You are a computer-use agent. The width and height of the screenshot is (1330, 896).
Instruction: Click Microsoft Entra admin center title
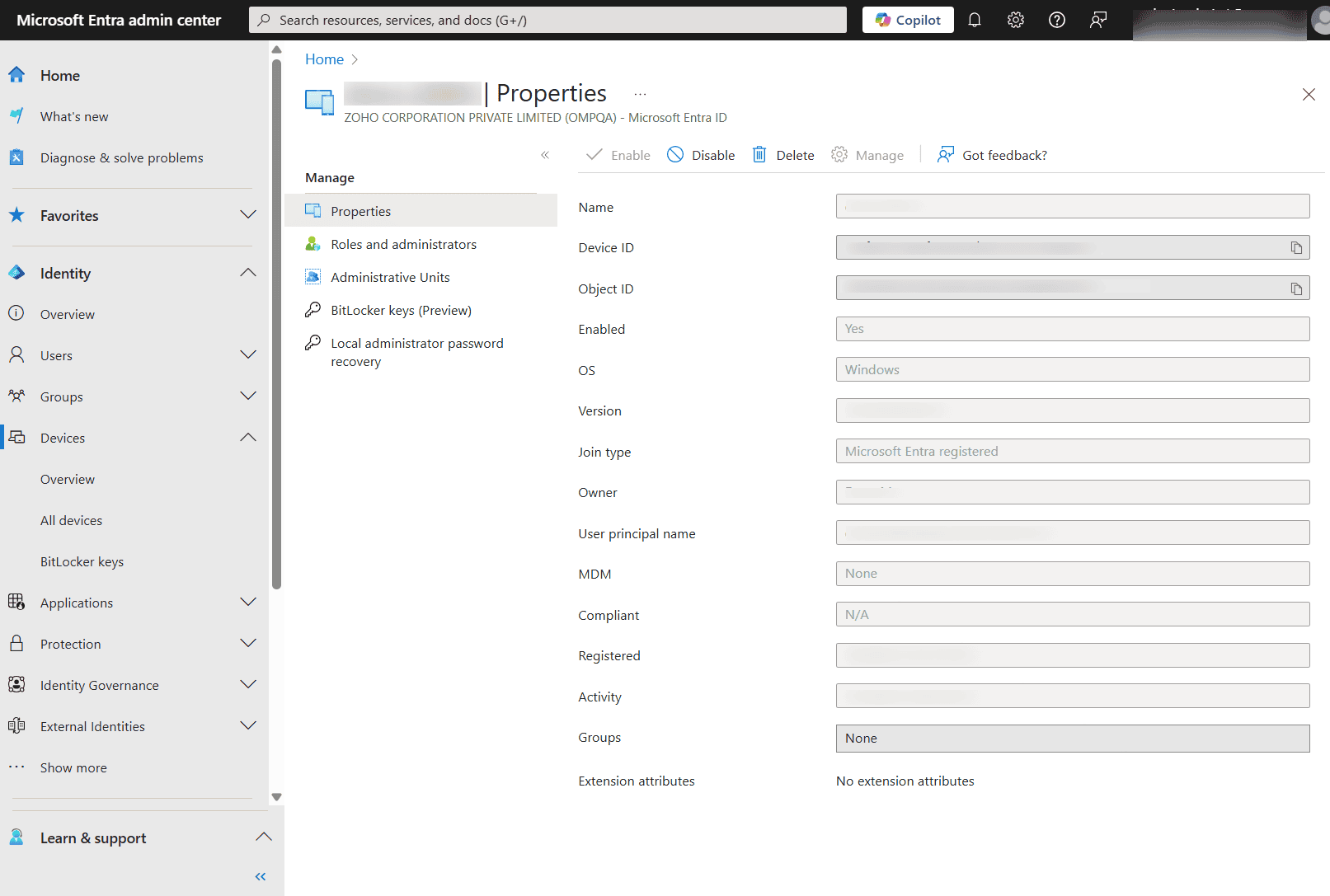pyautogui.click(x=119, y=20)
